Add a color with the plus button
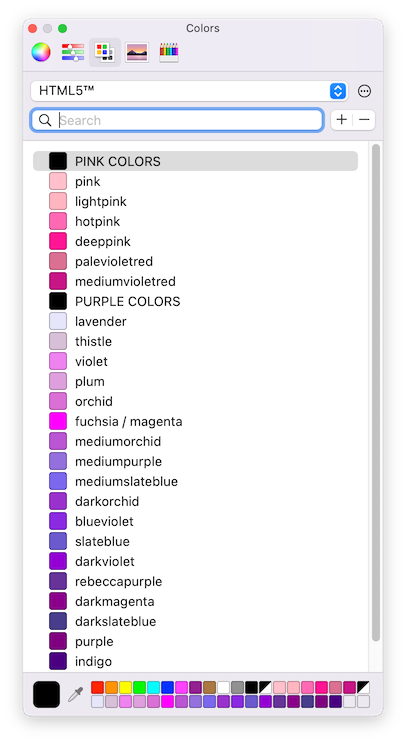The width and height of the screenshot is (406, 743). tap(342, 120)
